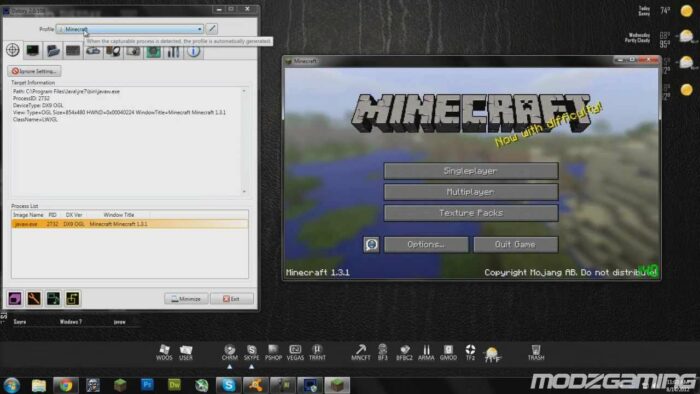This screenshot has height=394, width=700.
Task: Launch the TRRNT dock shortcut
Action: (x=317, y=352)
